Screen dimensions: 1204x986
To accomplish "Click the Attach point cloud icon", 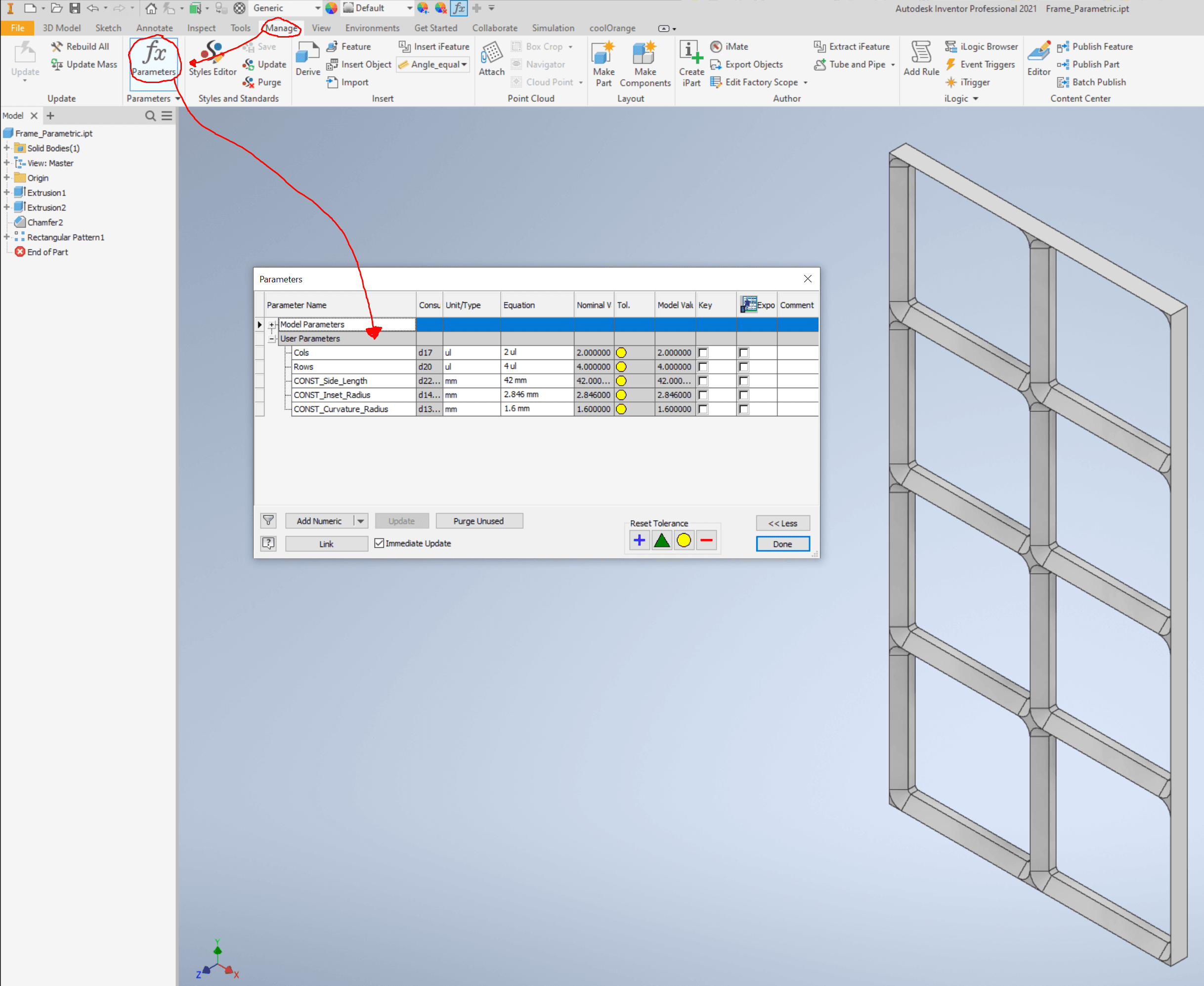I will pyautogui.click(x=492, y=58).
